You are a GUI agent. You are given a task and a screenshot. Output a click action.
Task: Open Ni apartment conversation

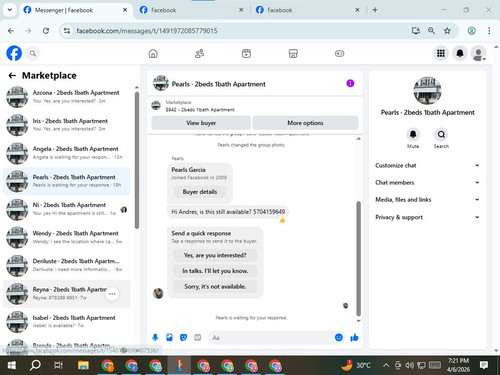(x=67, y=209)
